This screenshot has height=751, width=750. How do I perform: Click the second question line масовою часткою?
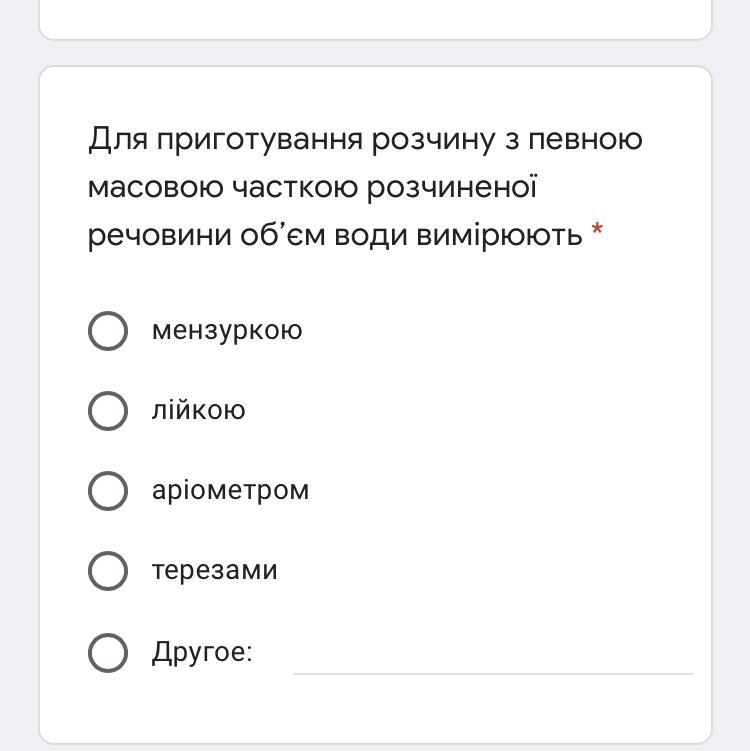pyautogui.click(x=312, y=187)
